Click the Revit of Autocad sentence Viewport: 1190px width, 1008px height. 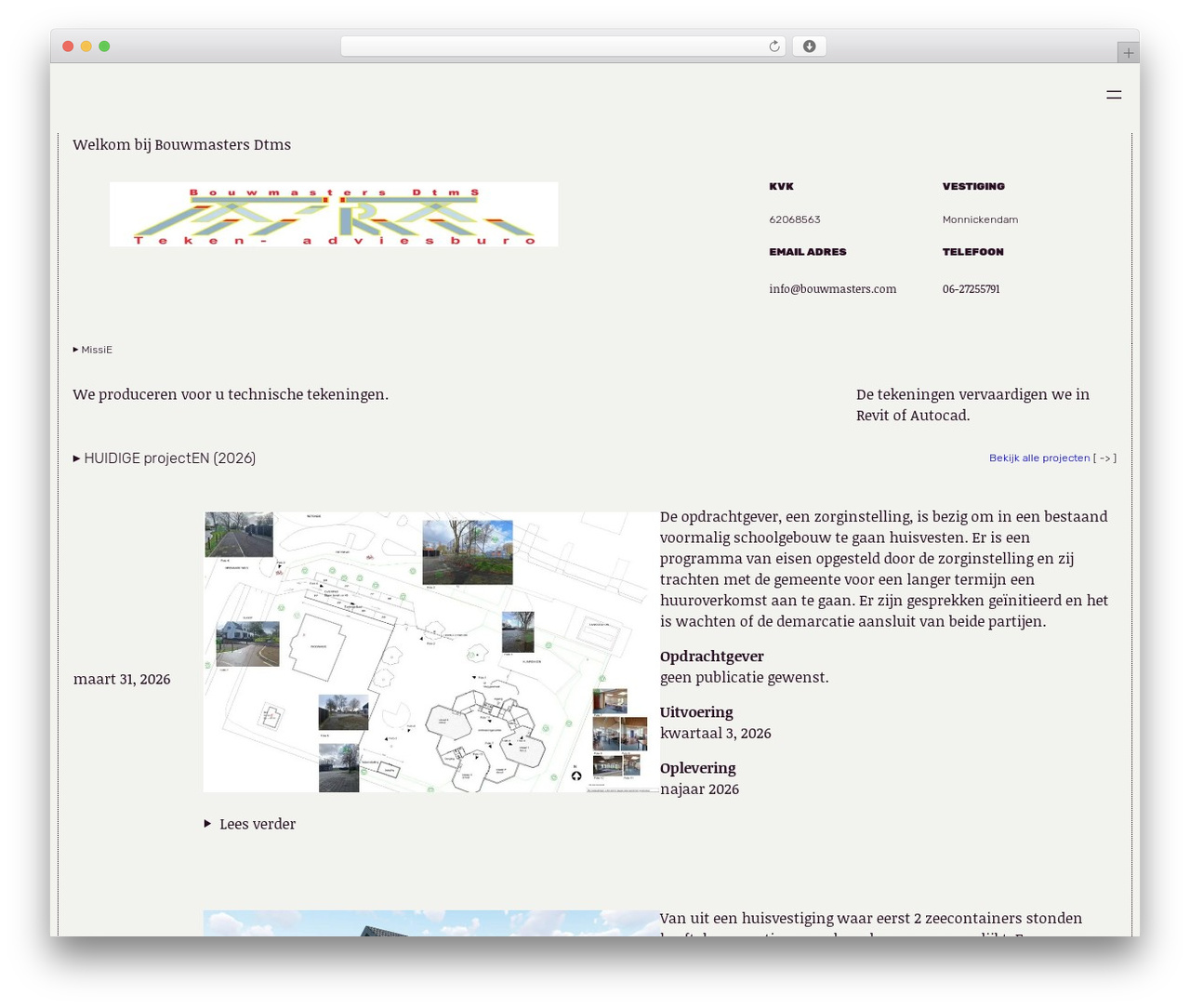coord(972,405)
